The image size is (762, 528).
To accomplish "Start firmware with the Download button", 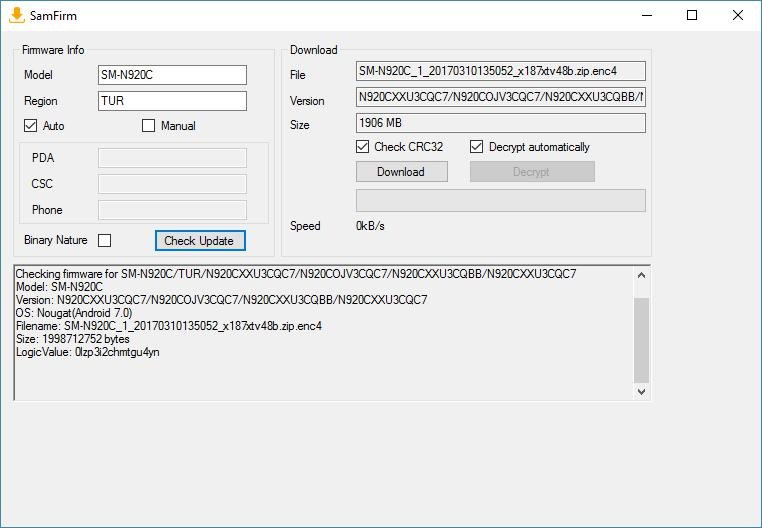I will pyautogui.click(x=402, y=172).
